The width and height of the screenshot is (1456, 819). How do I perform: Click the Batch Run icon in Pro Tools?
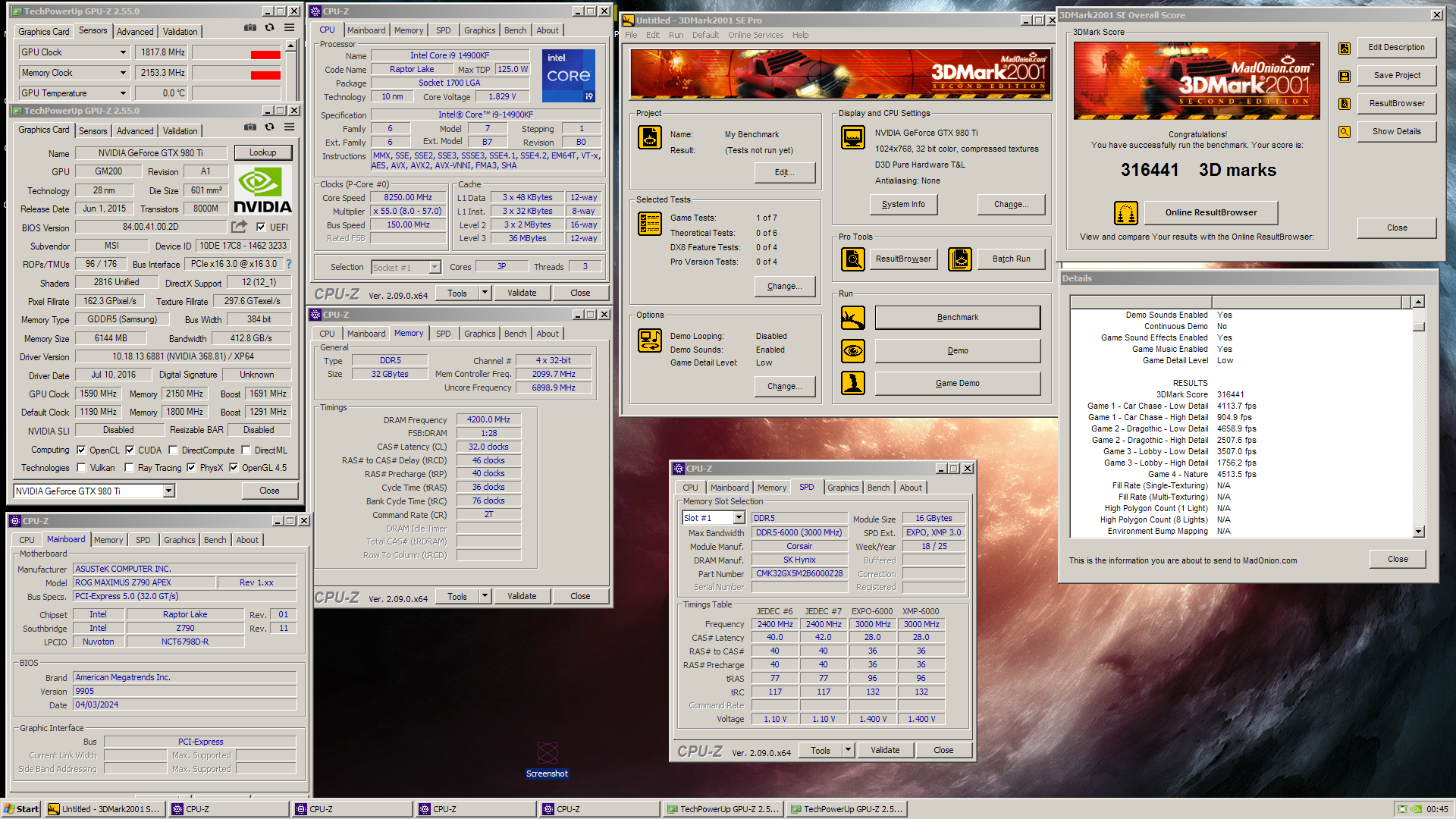[960, 259]
